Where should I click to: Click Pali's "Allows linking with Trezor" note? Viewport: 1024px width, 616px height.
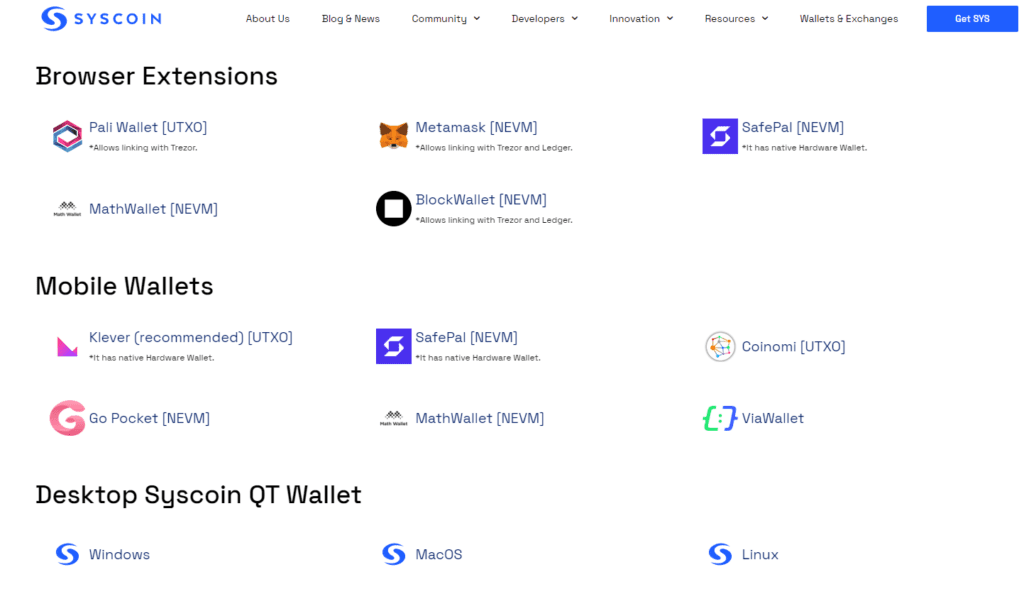143,148
